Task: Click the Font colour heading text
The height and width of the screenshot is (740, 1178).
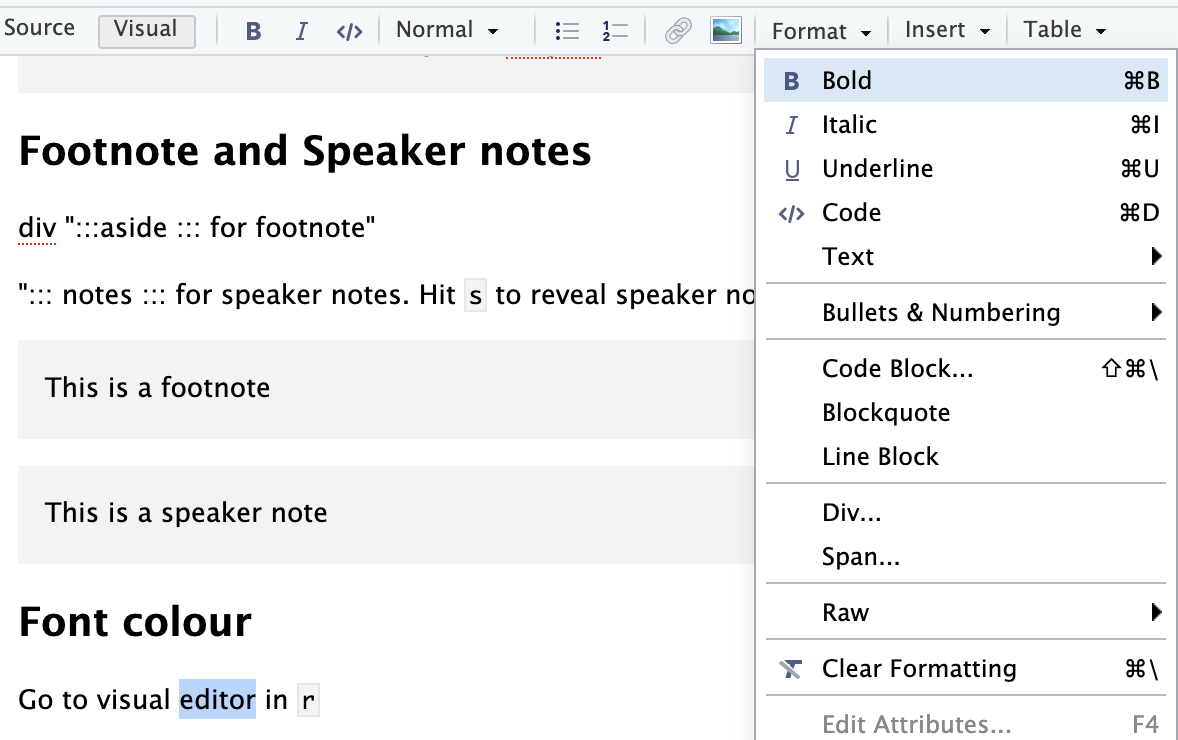Action: point(135,622)
